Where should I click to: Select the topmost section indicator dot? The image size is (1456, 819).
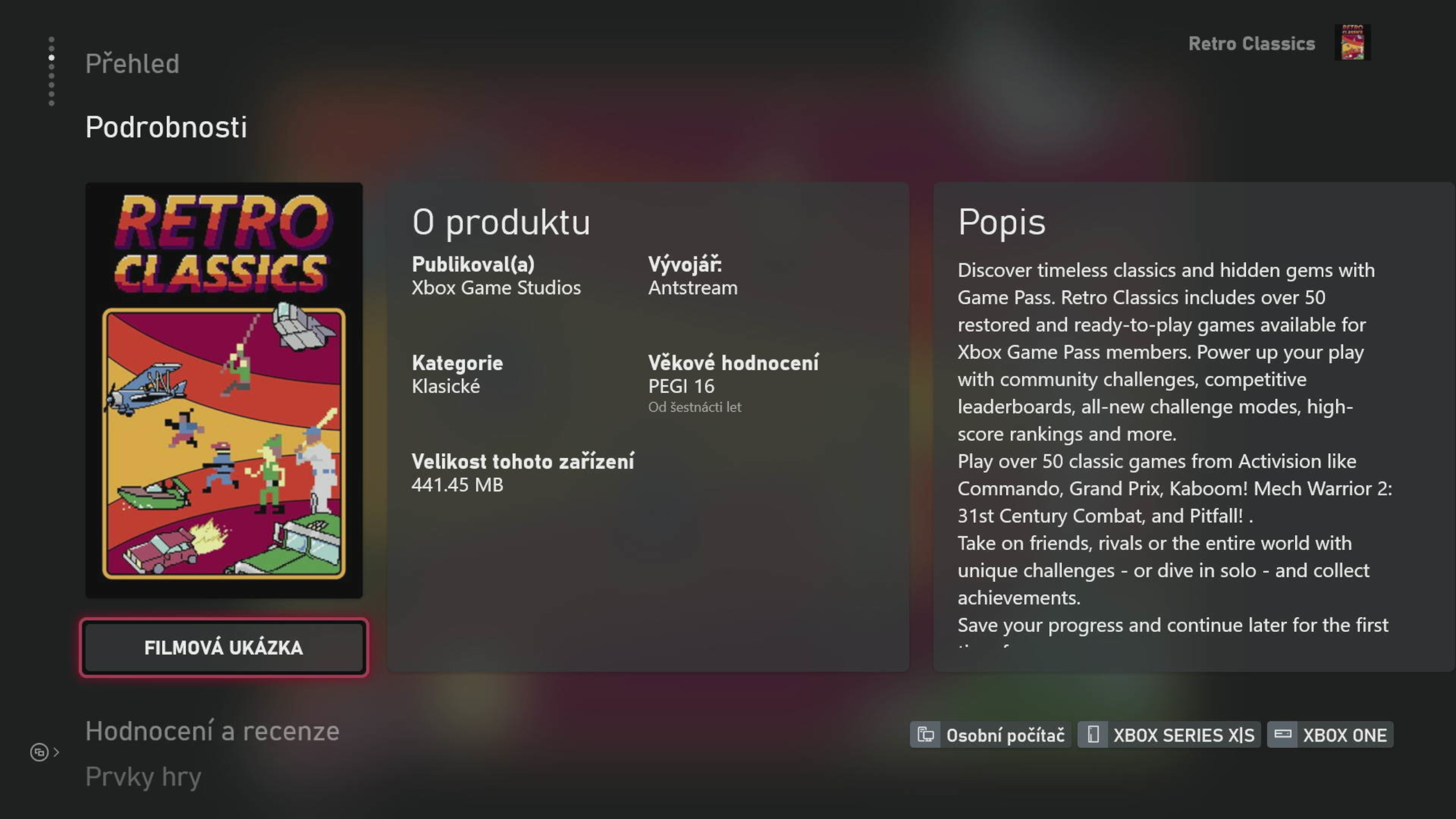tap(52, 40)
